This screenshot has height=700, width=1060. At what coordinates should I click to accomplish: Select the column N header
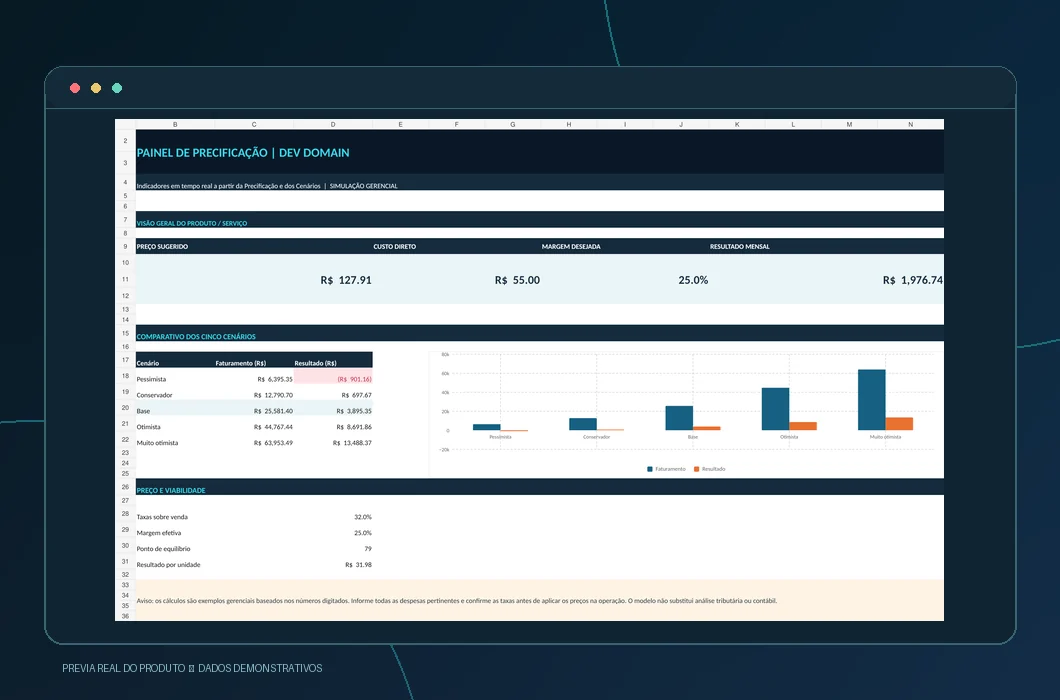(x=911, y=124)
